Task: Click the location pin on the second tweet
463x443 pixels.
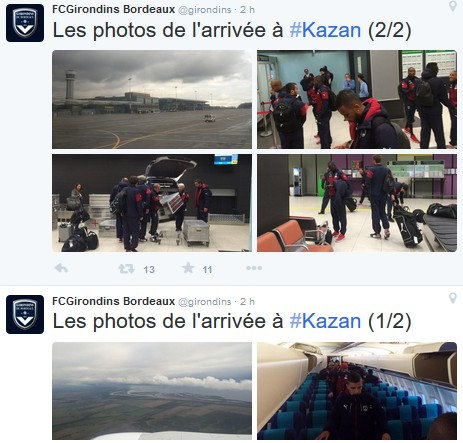Action: click(x=453, y=298)
